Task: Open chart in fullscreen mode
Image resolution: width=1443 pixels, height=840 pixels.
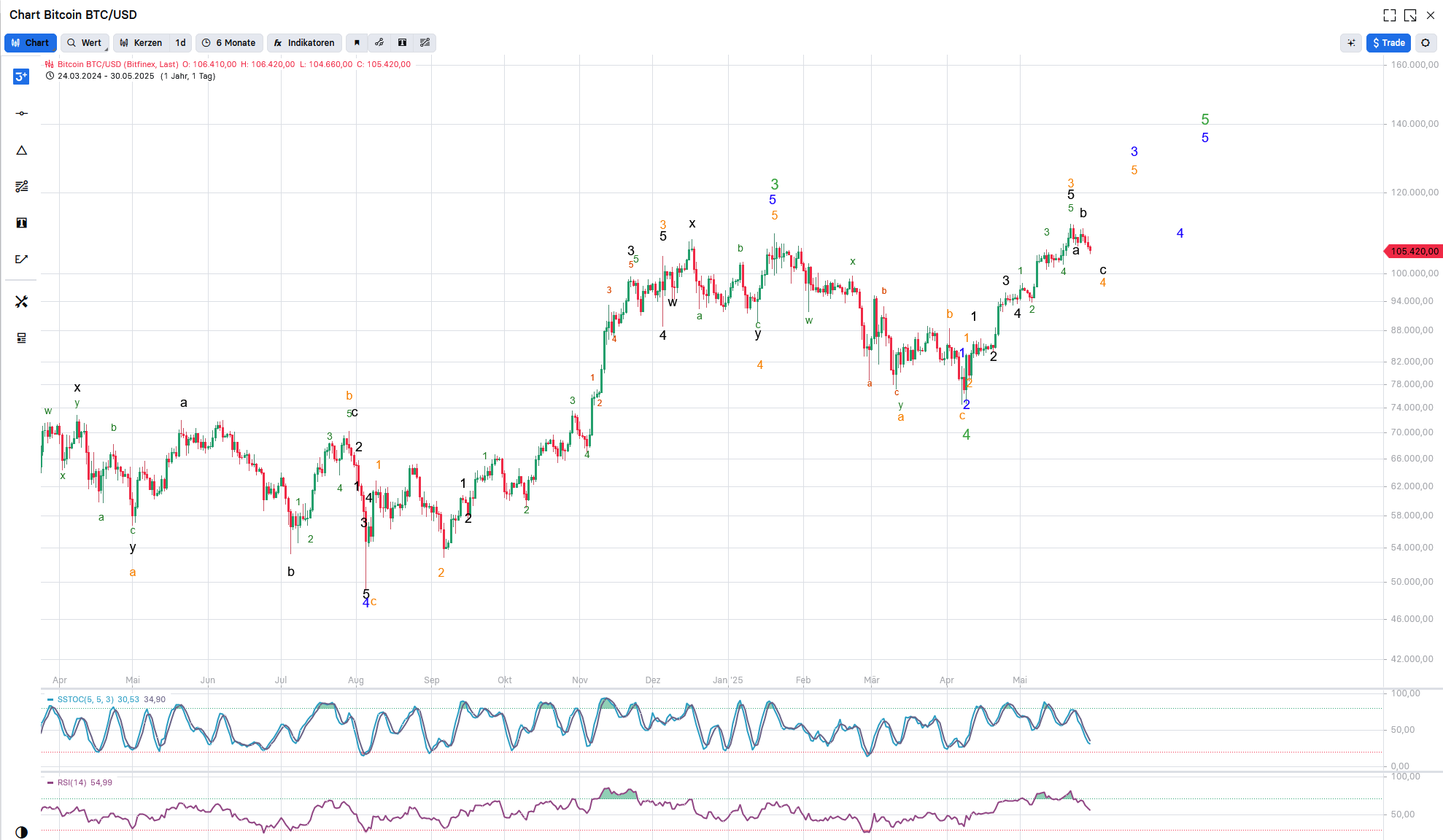Action: click(1390, 15)
